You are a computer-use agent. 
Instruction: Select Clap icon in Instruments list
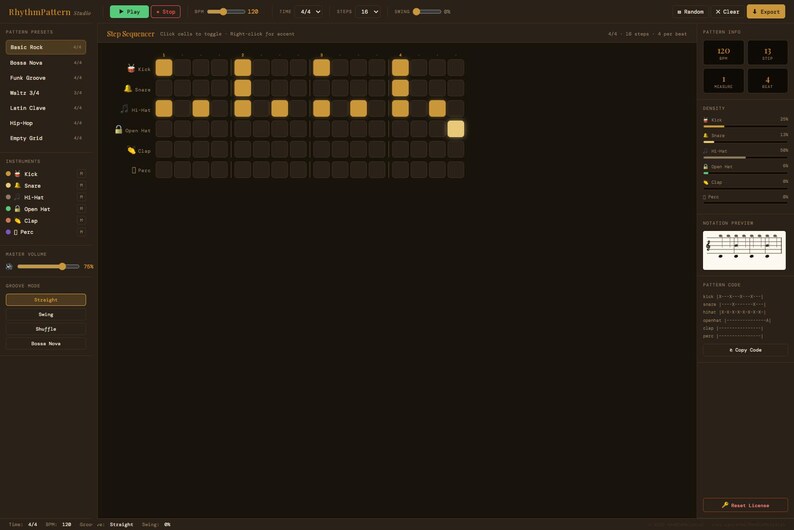(x=17, y=221)
